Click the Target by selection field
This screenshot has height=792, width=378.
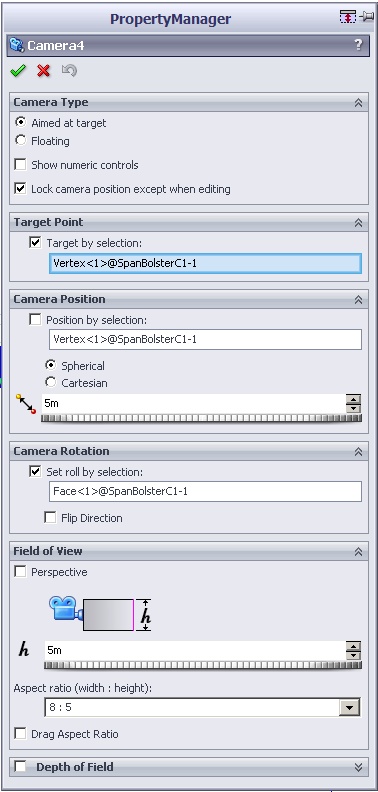(x=205, y=263)
